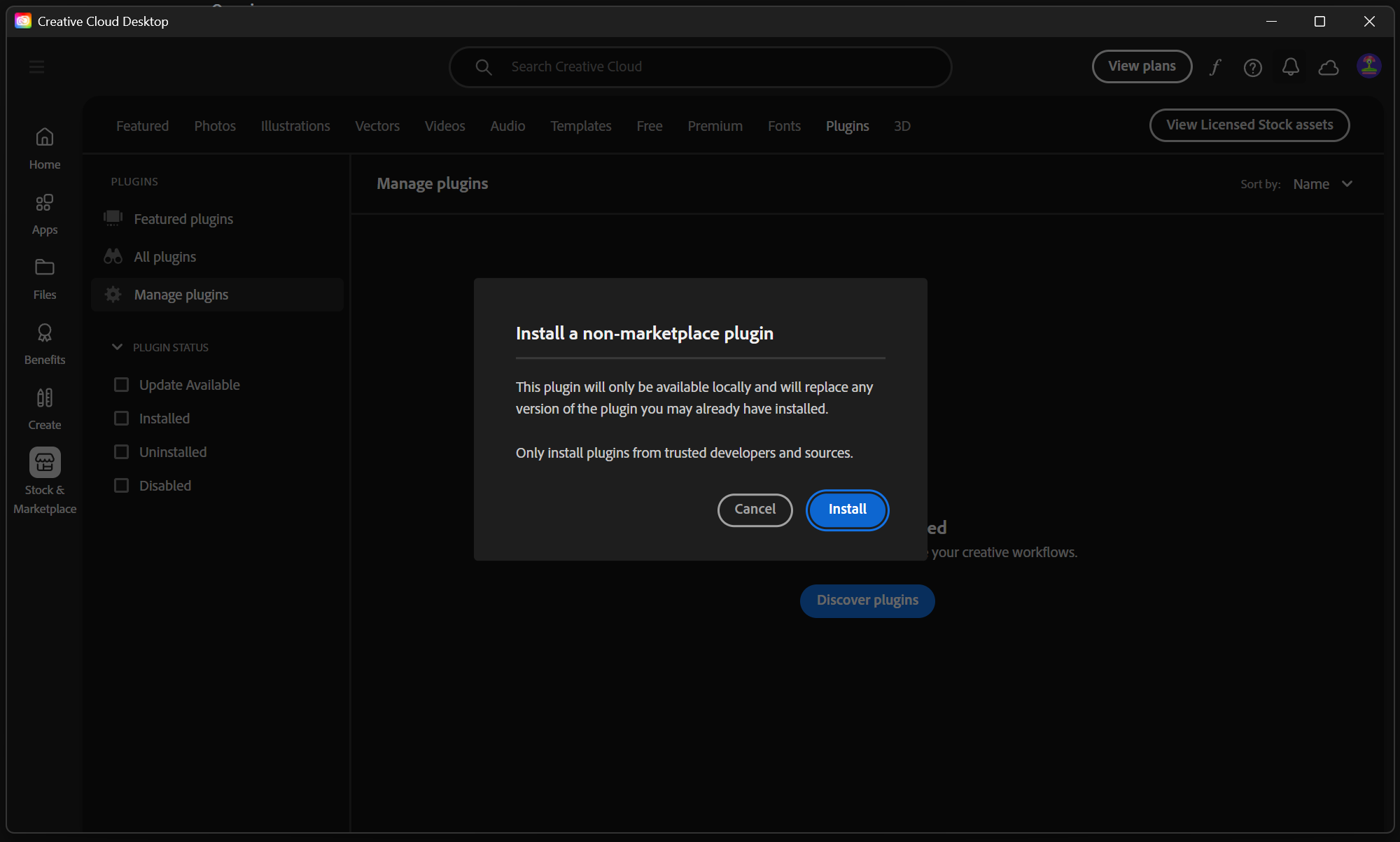The image size is (1400, 842).
Task: Confirm with the Install button
Action: [x=847, y=510]
